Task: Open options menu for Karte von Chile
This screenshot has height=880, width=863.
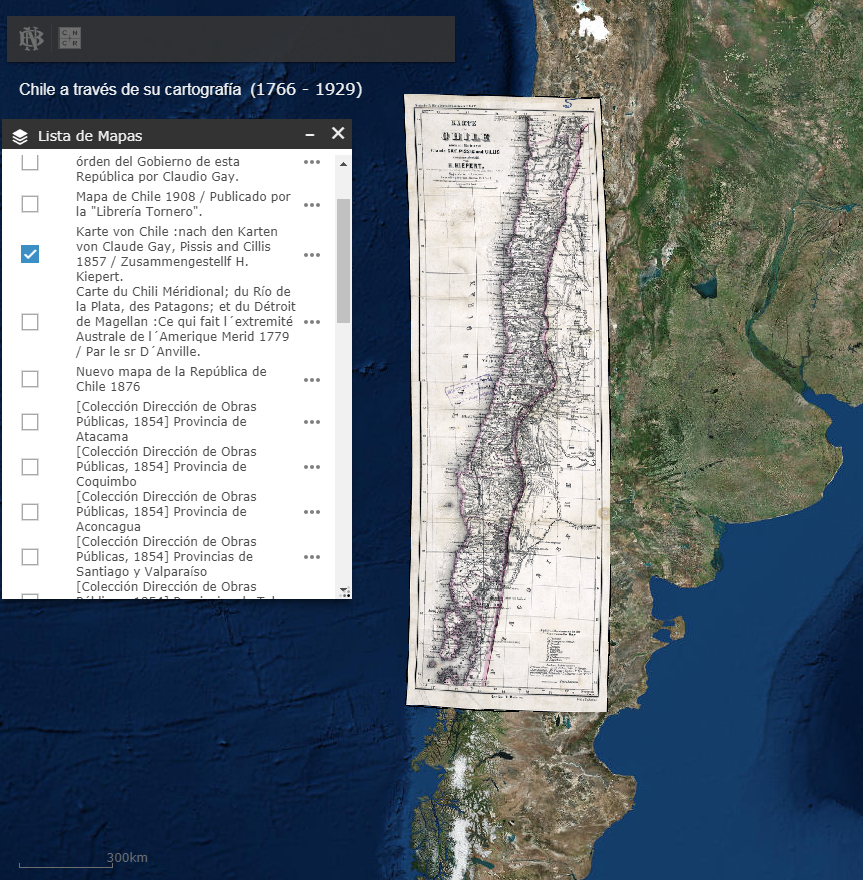Action: (312, 255)
